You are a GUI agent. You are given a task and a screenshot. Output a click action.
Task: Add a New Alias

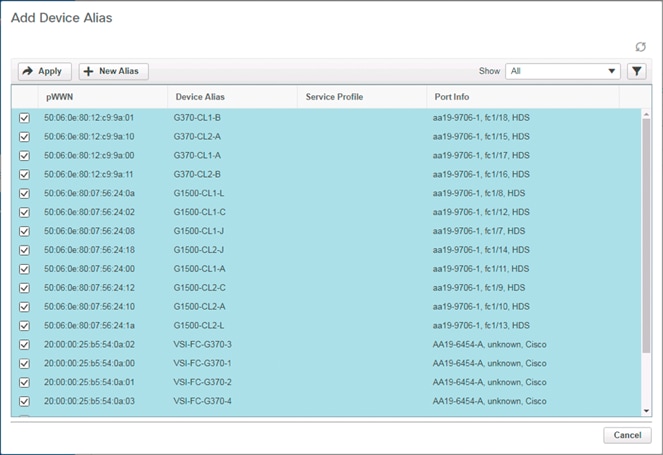click(113, 71)
